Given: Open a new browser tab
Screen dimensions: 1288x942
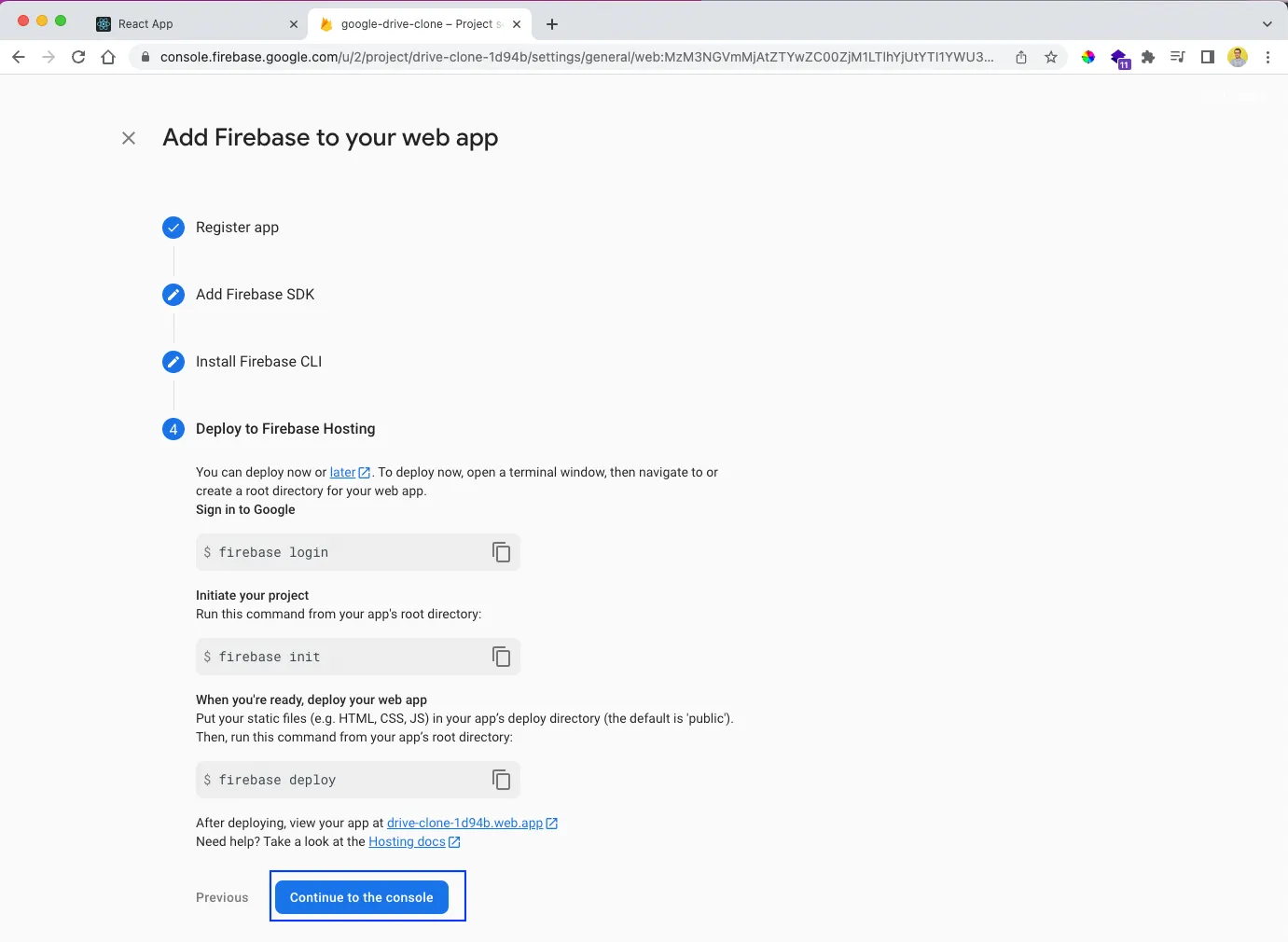Looking at the screenshot, I should tap(552, 24).
